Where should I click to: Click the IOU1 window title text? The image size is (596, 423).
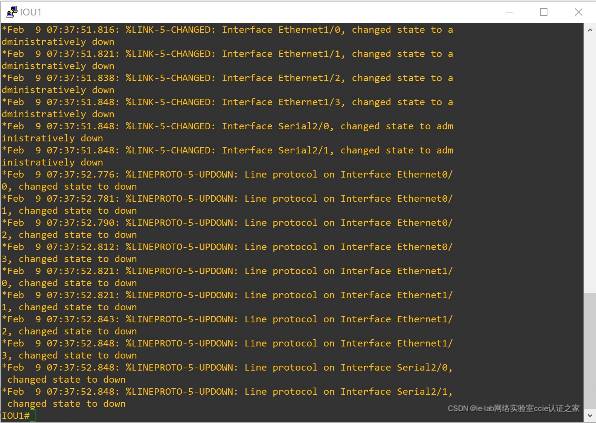coord(30,12)
